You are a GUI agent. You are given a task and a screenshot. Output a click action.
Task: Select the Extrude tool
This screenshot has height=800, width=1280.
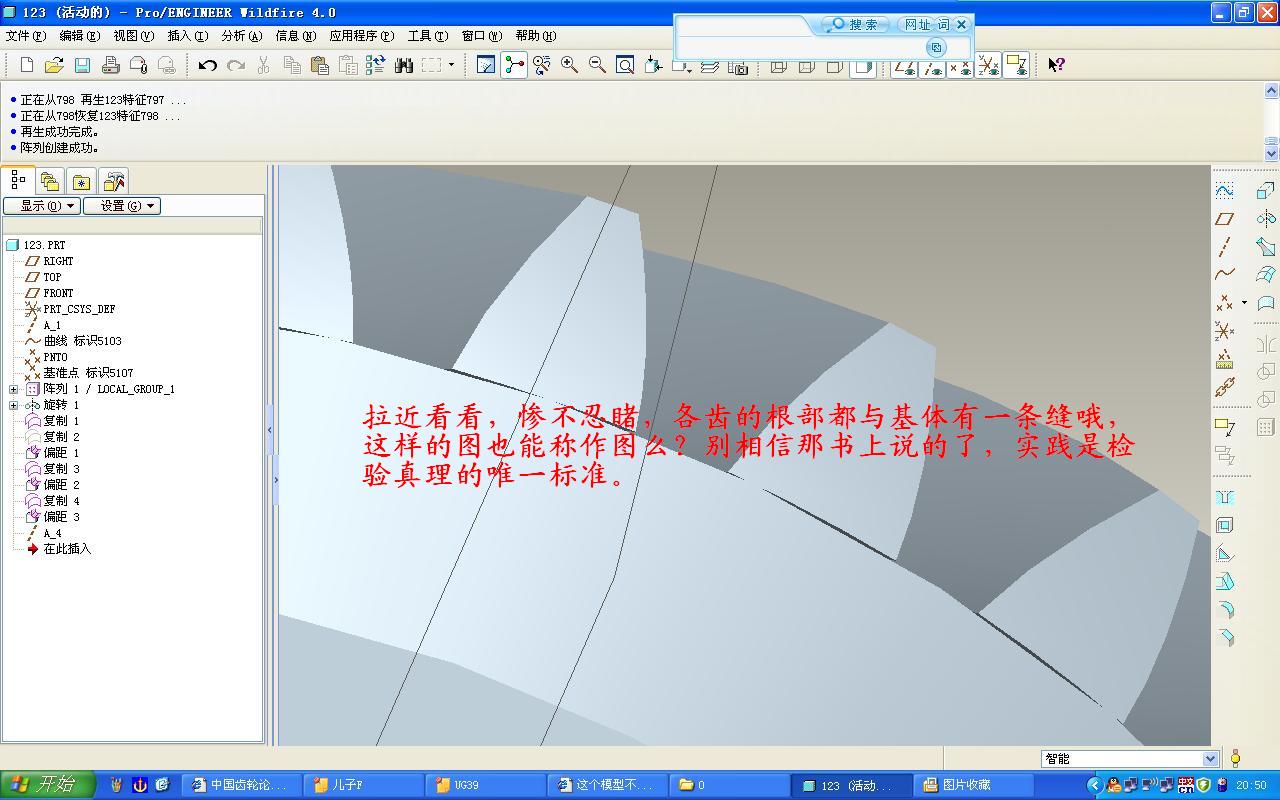pyautogui.click(x=1266, y=190)
